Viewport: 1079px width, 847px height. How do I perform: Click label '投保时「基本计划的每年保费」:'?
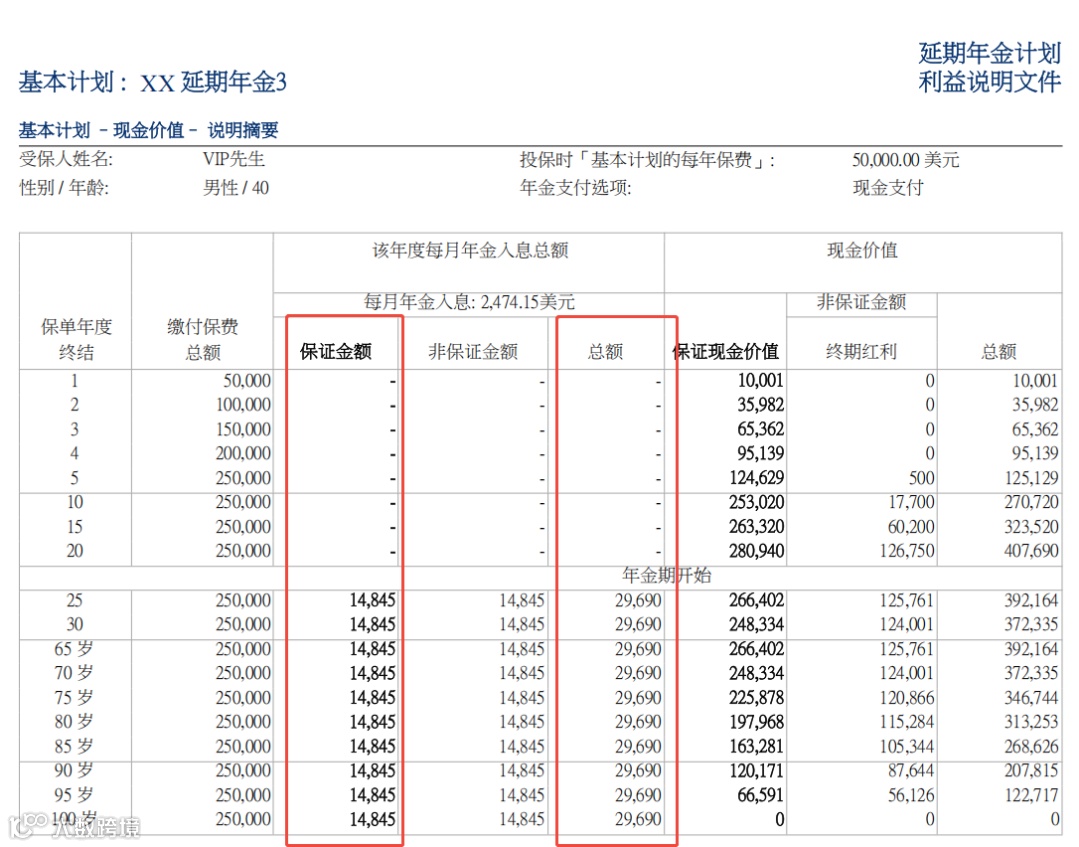647,160
